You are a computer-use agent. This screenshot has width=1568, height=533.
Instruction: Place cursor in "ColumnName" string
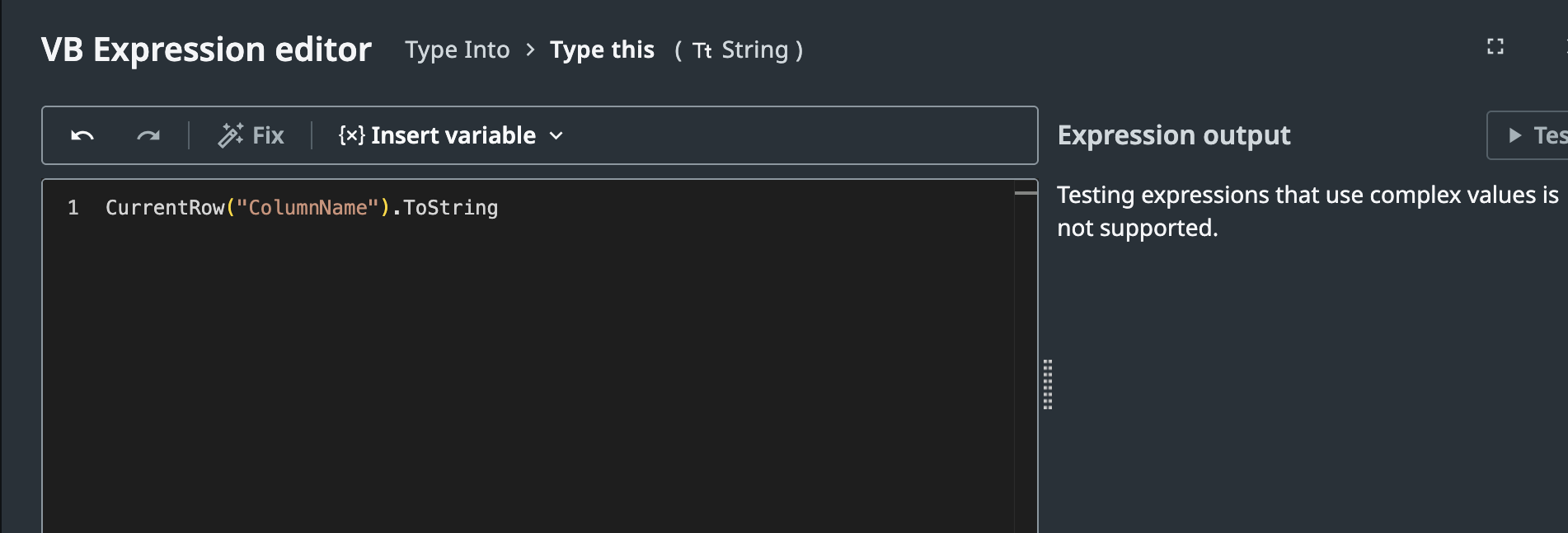[x=307, y=208]
